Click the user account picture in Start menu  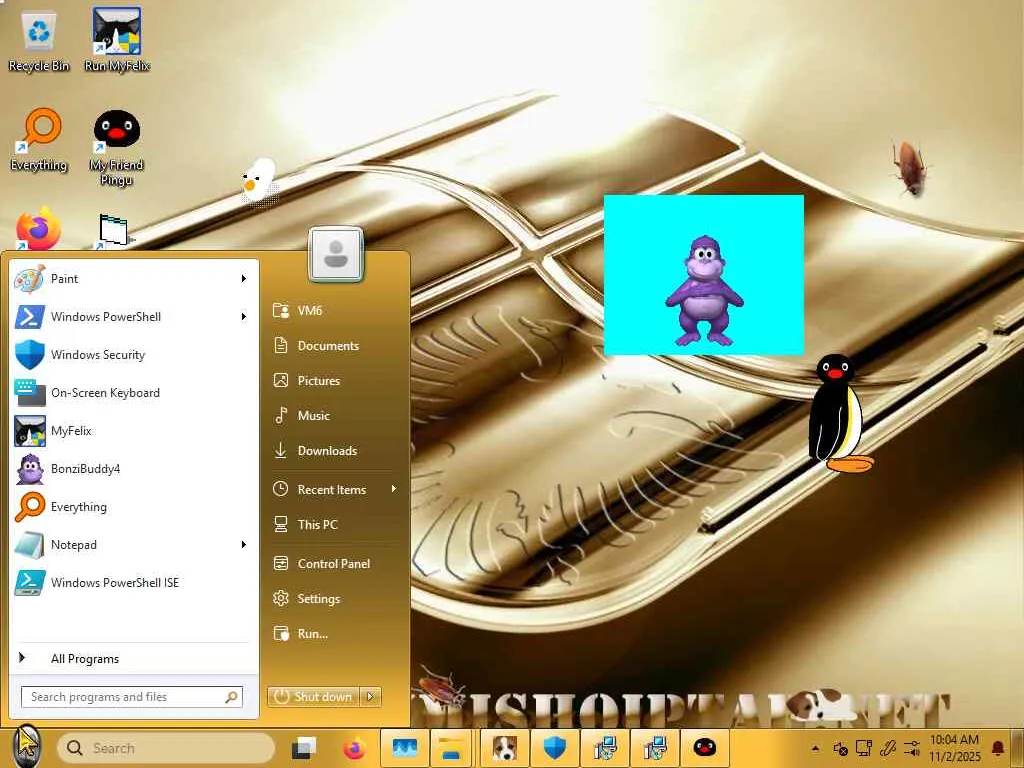[x=336, y=254]
